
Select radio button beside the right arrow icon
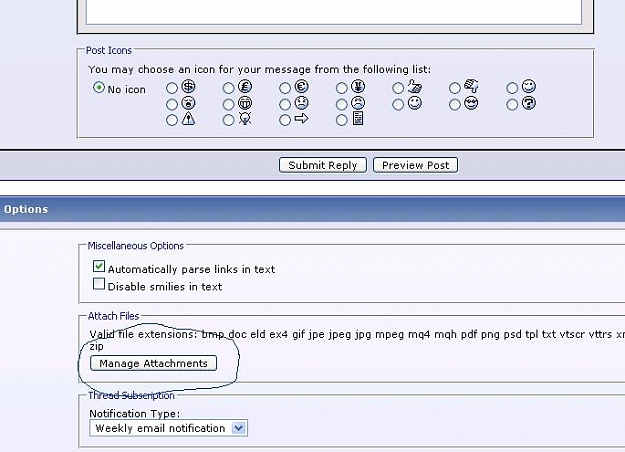pyautogui.click(x=285, y=120)
